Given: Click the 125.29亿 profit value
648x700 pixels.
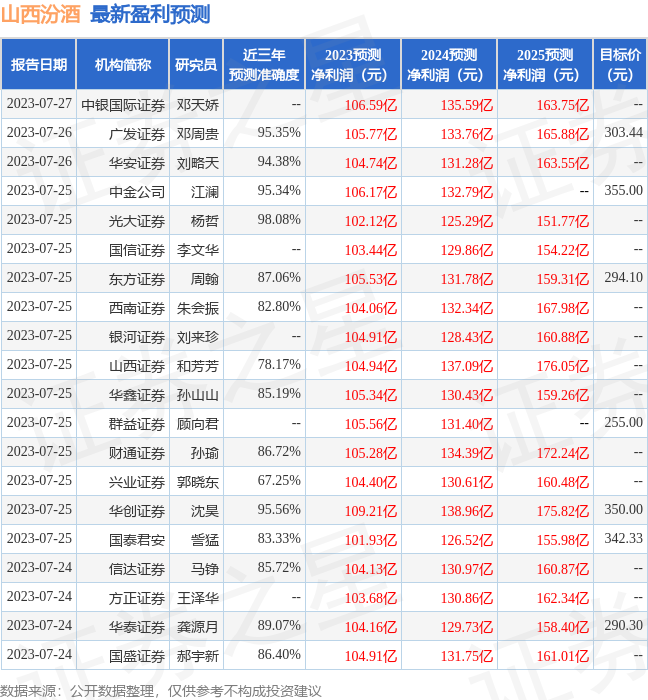Looking at the screenshot, I should pyautogui.click(x=467, y=221).
